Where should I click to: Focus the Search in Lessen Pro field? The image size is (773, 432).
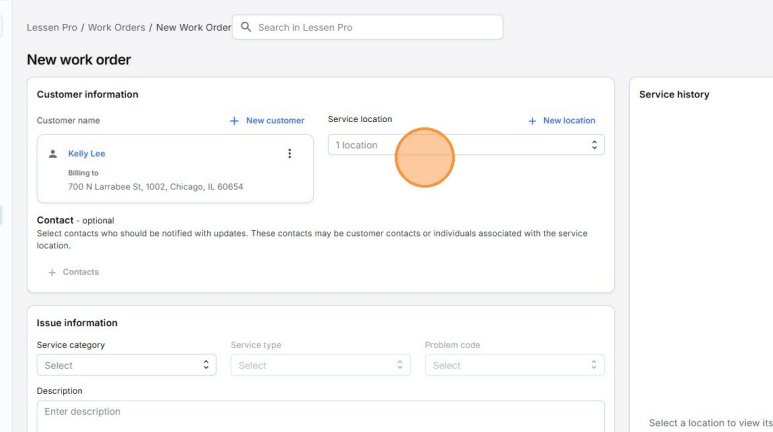tap(375, 27)
